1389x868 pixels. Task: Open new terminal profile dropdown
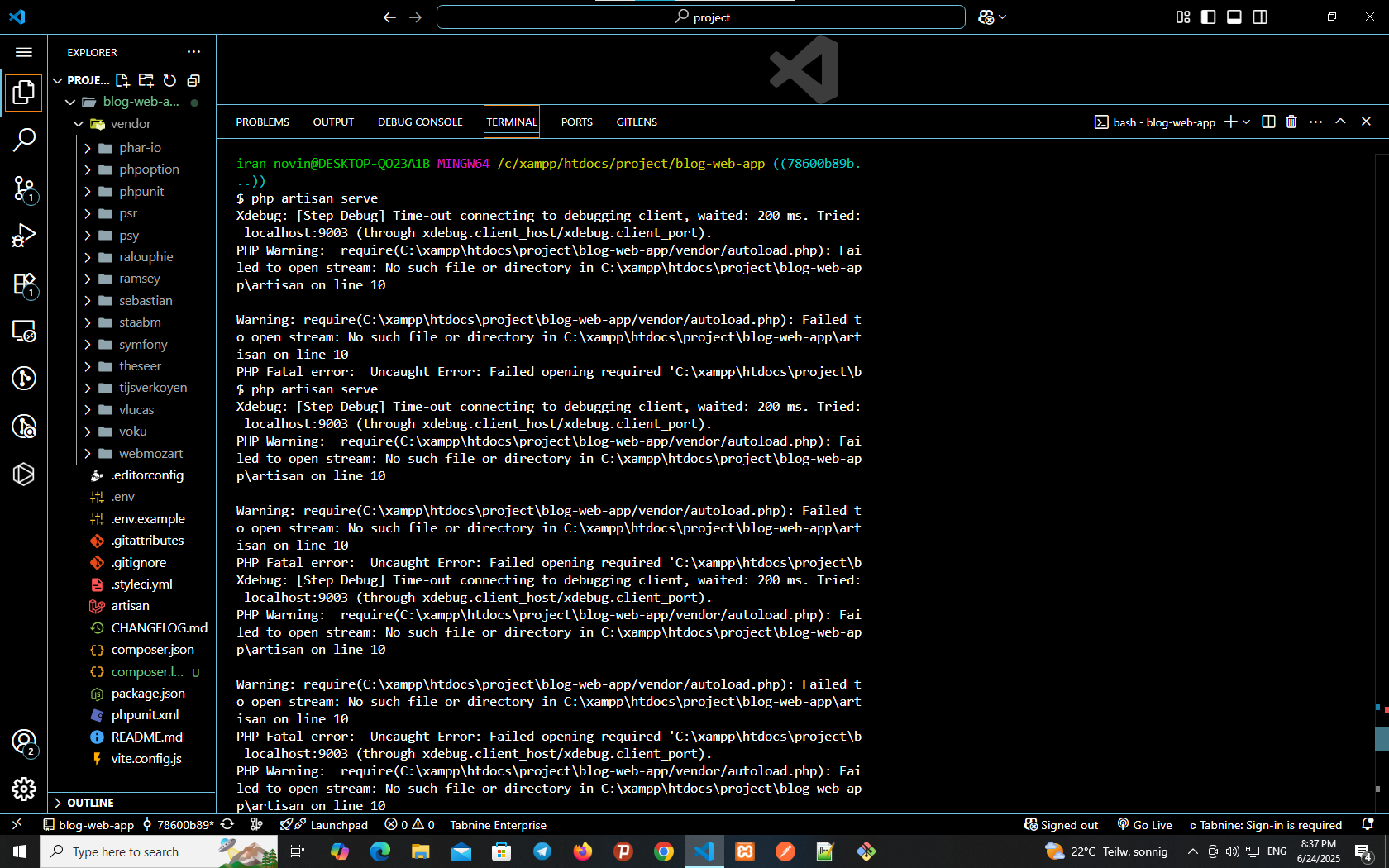1247,122
